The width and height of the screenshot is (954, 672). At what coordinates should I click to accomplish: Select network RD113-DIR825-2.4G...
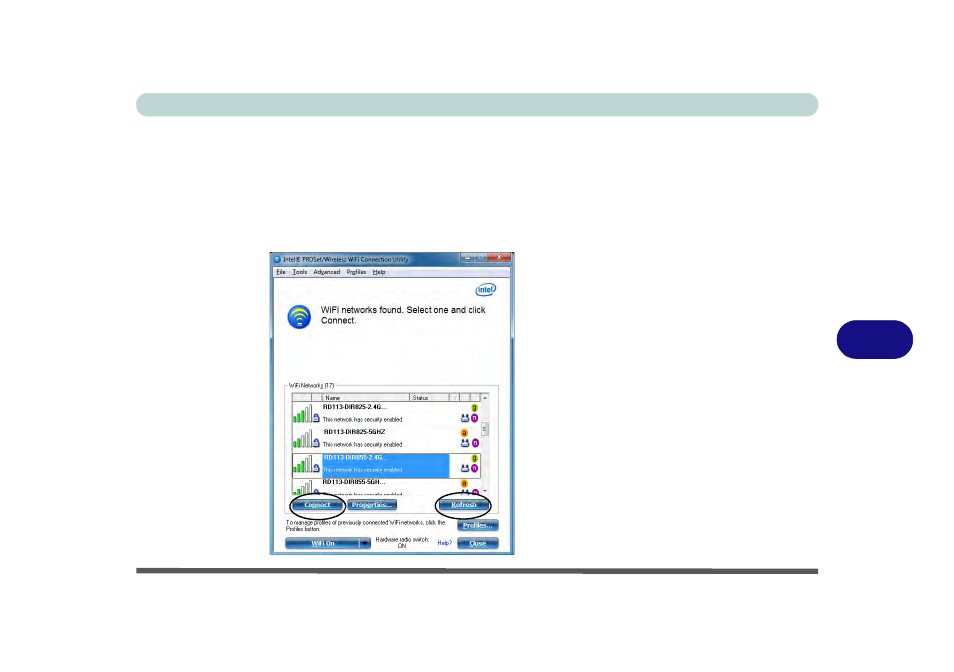click(386, 414)
